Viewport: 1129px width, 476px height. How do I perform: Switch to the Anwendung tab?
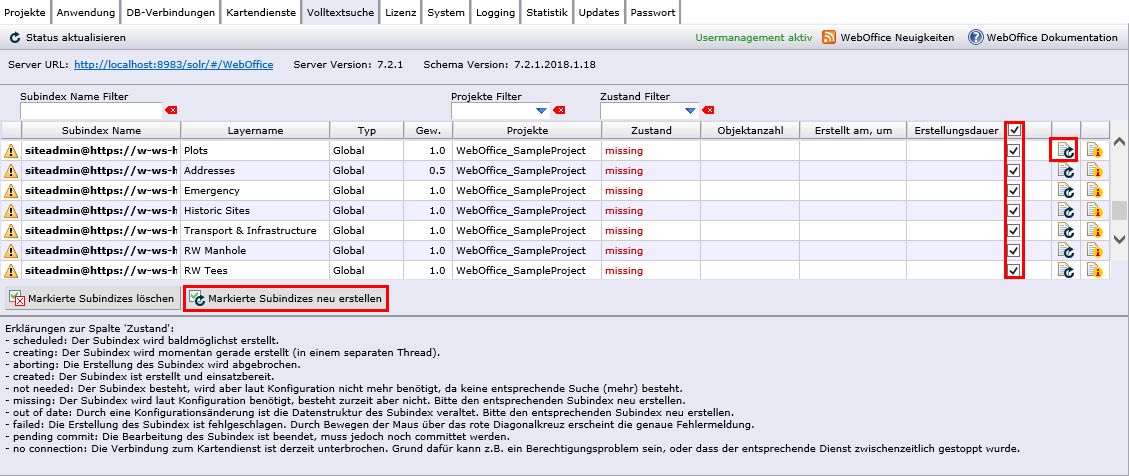[86, 12]
